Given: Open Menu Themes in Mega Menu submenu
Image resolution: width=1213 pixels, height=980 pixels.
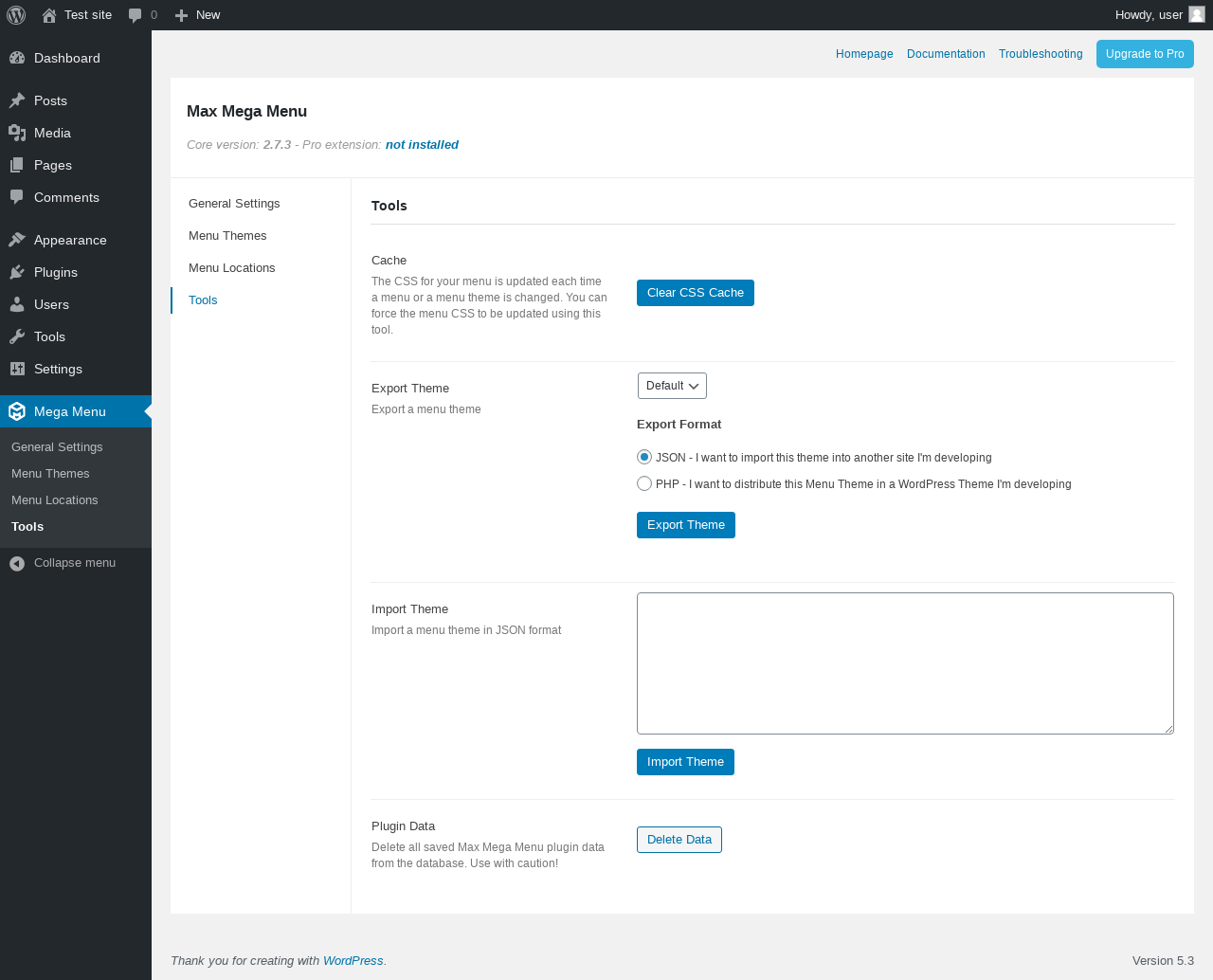Looking at the screenshot, I should [x=50, y=474].
